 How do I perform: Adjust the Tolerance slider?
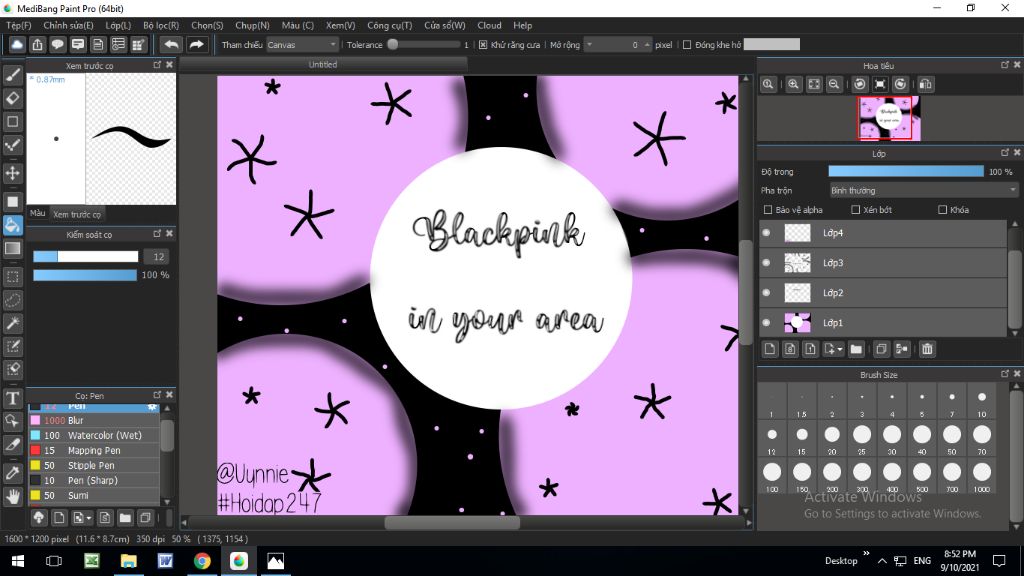click(x=424, y=44)
